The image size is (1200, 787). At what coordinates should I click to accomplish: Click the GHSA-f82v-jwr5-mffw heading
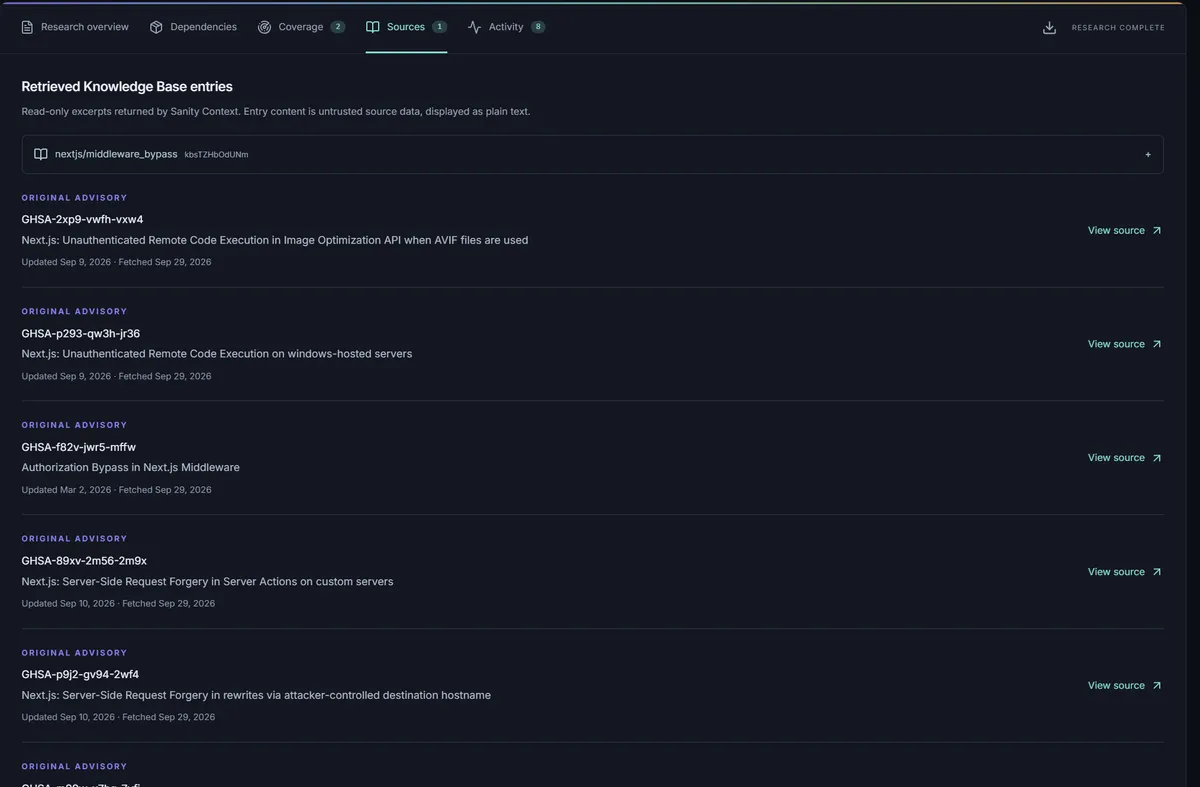coord(79,447)
